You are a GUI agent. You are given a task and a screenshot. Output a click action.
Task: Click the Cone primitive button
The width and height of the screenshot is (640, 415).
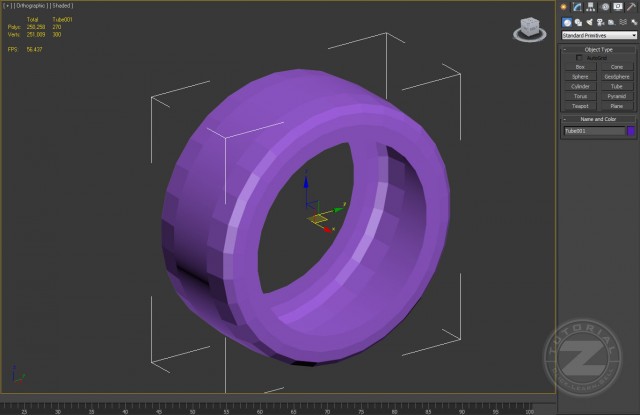coord(616,67)
